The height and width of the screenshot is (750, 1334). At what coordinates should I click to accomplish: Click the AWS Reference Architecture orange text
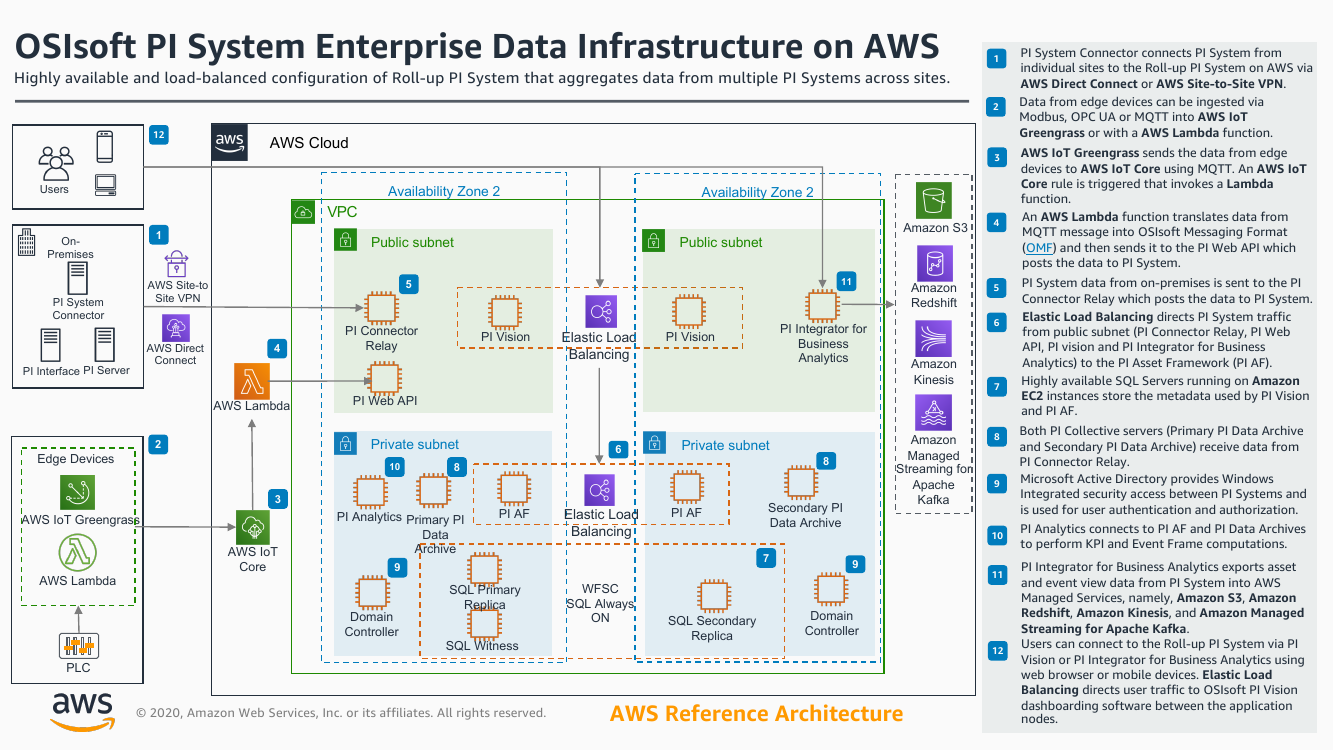coord(756,714)
